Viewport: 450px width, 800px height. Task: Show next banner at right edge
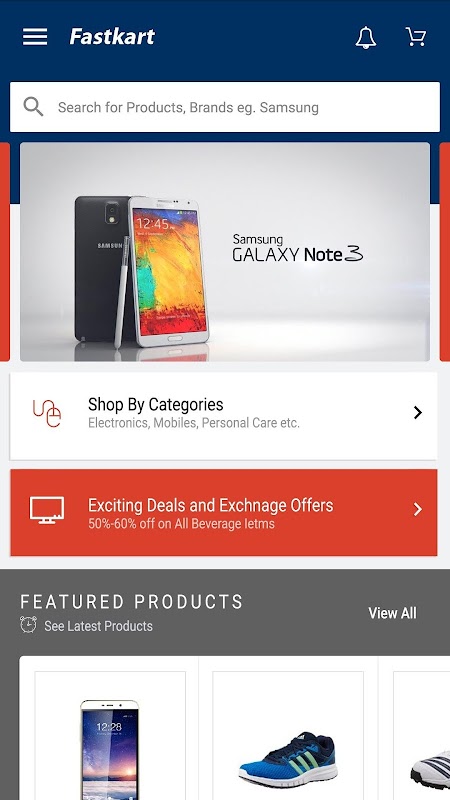[x=444, y=252]
